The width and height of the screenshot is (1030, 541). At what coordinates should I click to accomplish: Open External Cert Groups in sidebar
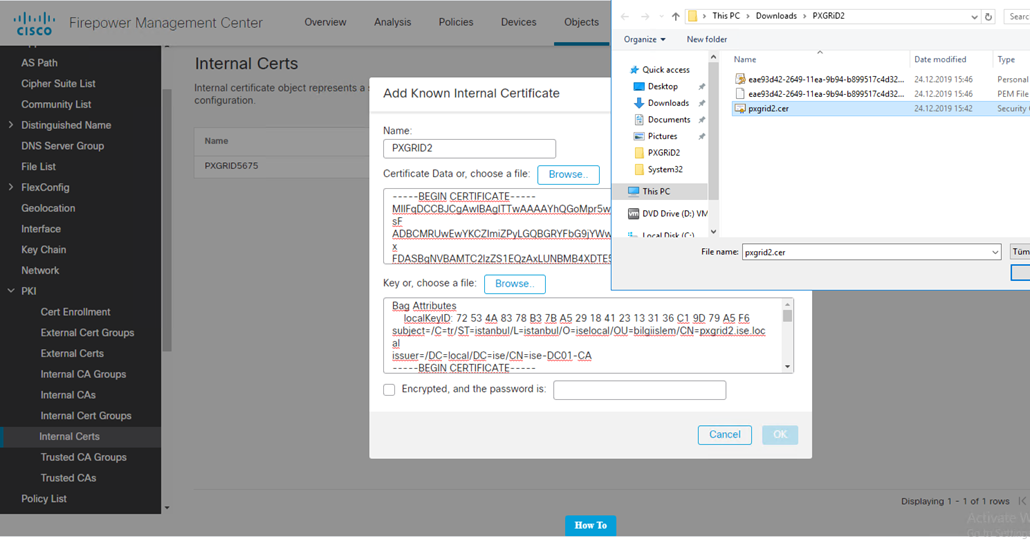87,333
